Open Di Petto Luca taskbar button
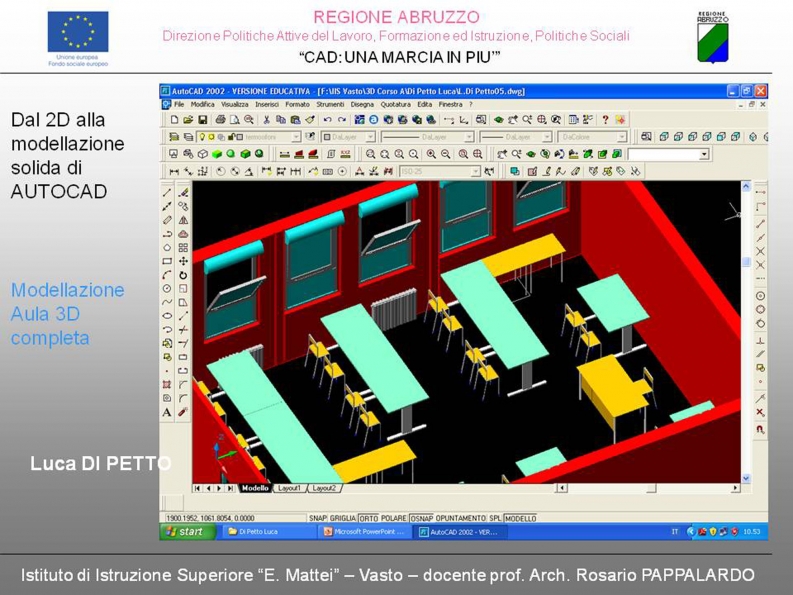793x595 pixels. (266, 532)
